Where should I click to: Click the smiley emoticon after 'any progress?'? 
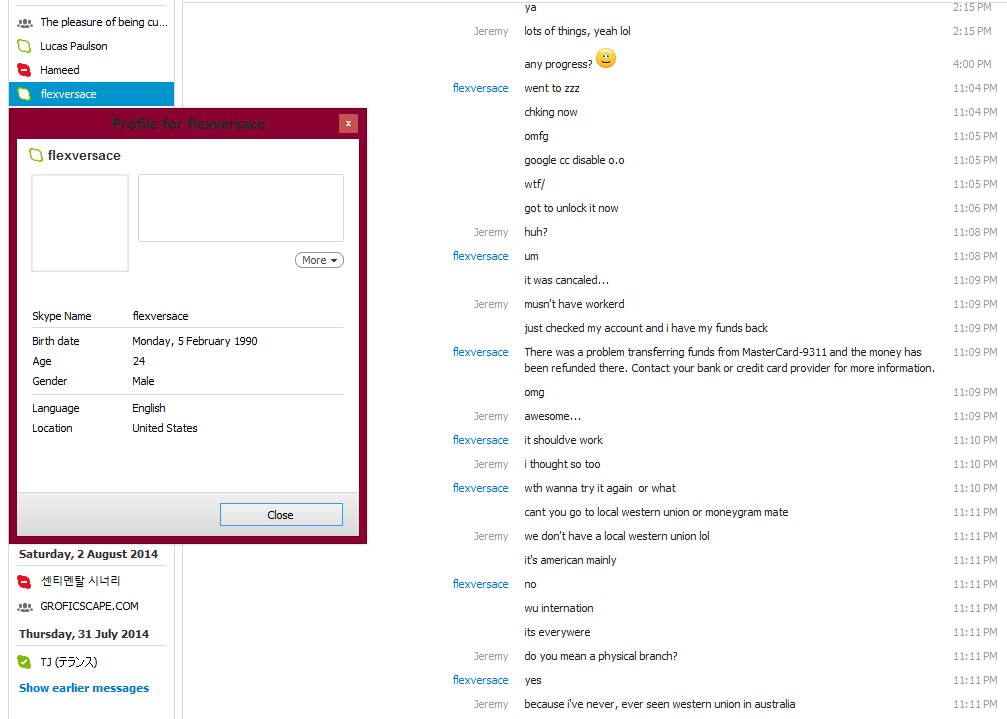point(606,58)
